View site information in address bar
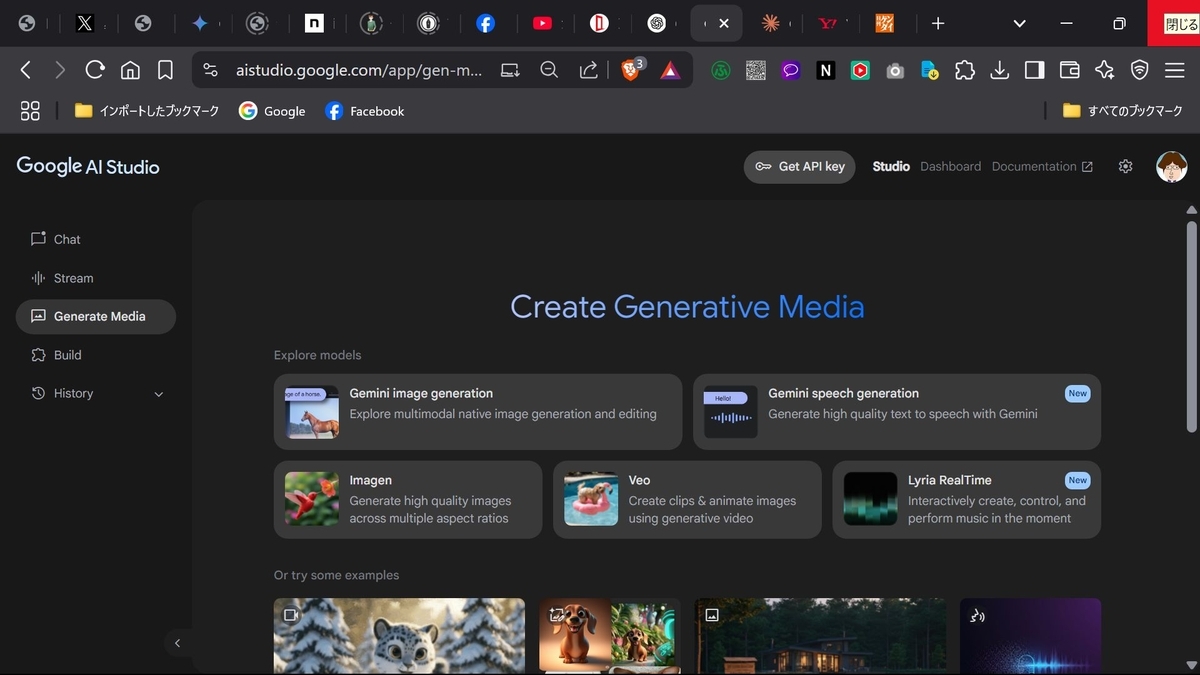1200x675 pixels. click(x=210, y=70)
